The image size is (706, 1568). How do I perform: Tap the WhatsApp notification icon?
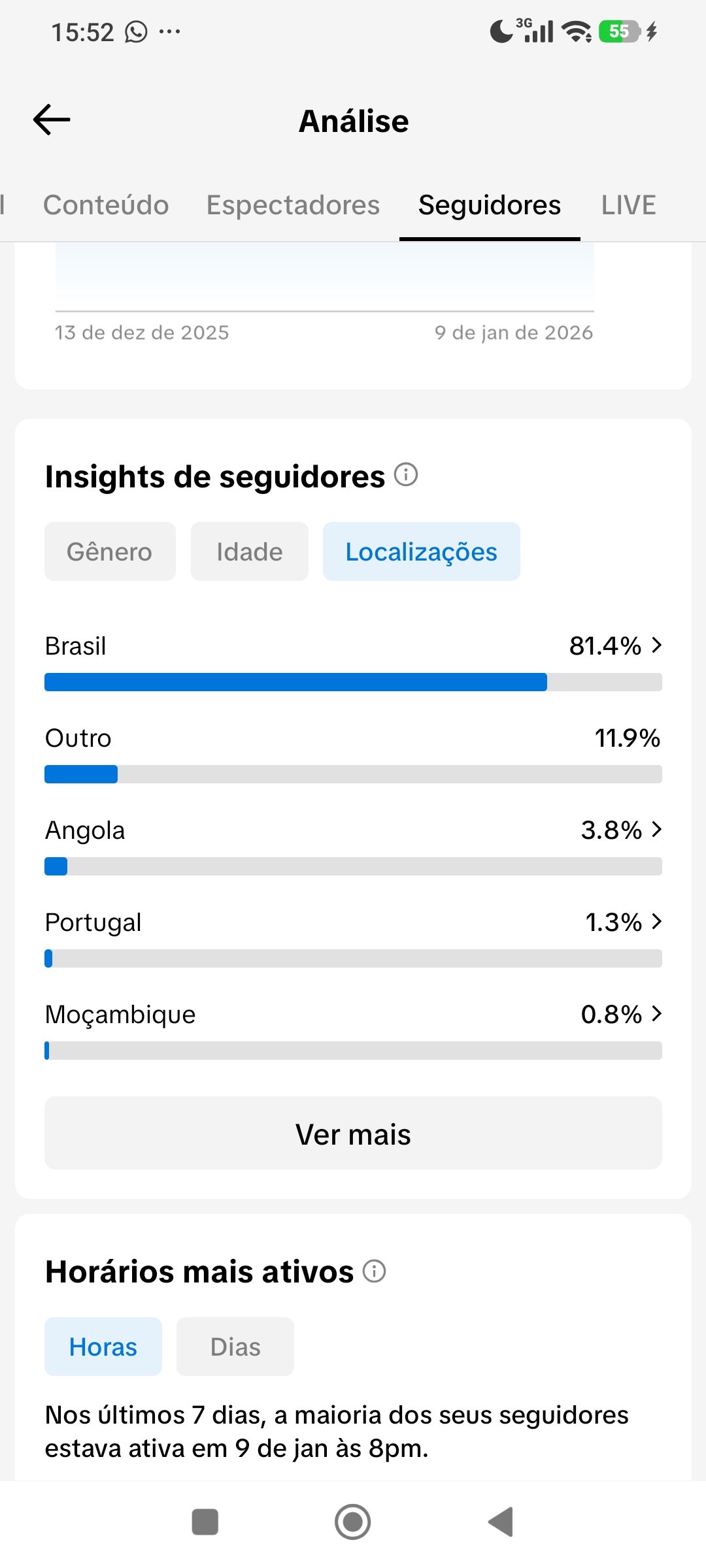pos(136,31)
